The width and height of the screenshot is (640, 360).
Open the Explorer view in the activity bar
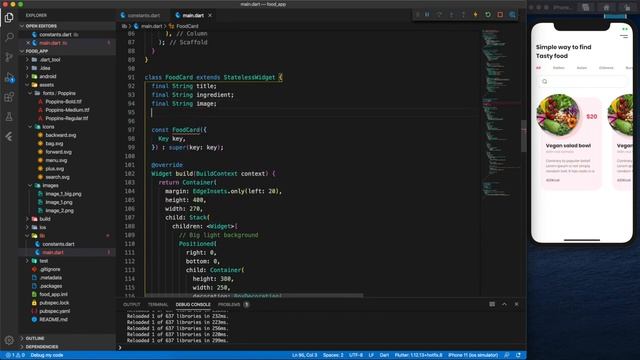(x=9, y=18)
